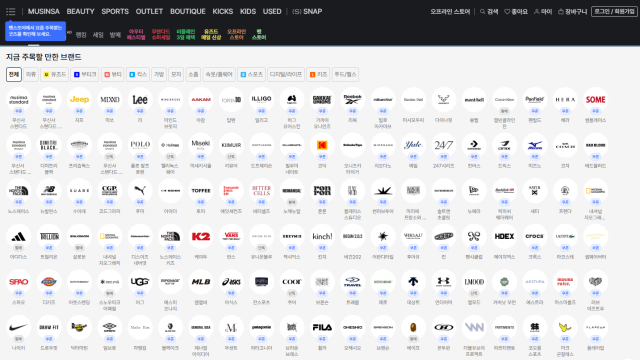Screen dimensions: 640x360
Task: Switch to the SPORTS section
Action: click(x=115, y=11)
